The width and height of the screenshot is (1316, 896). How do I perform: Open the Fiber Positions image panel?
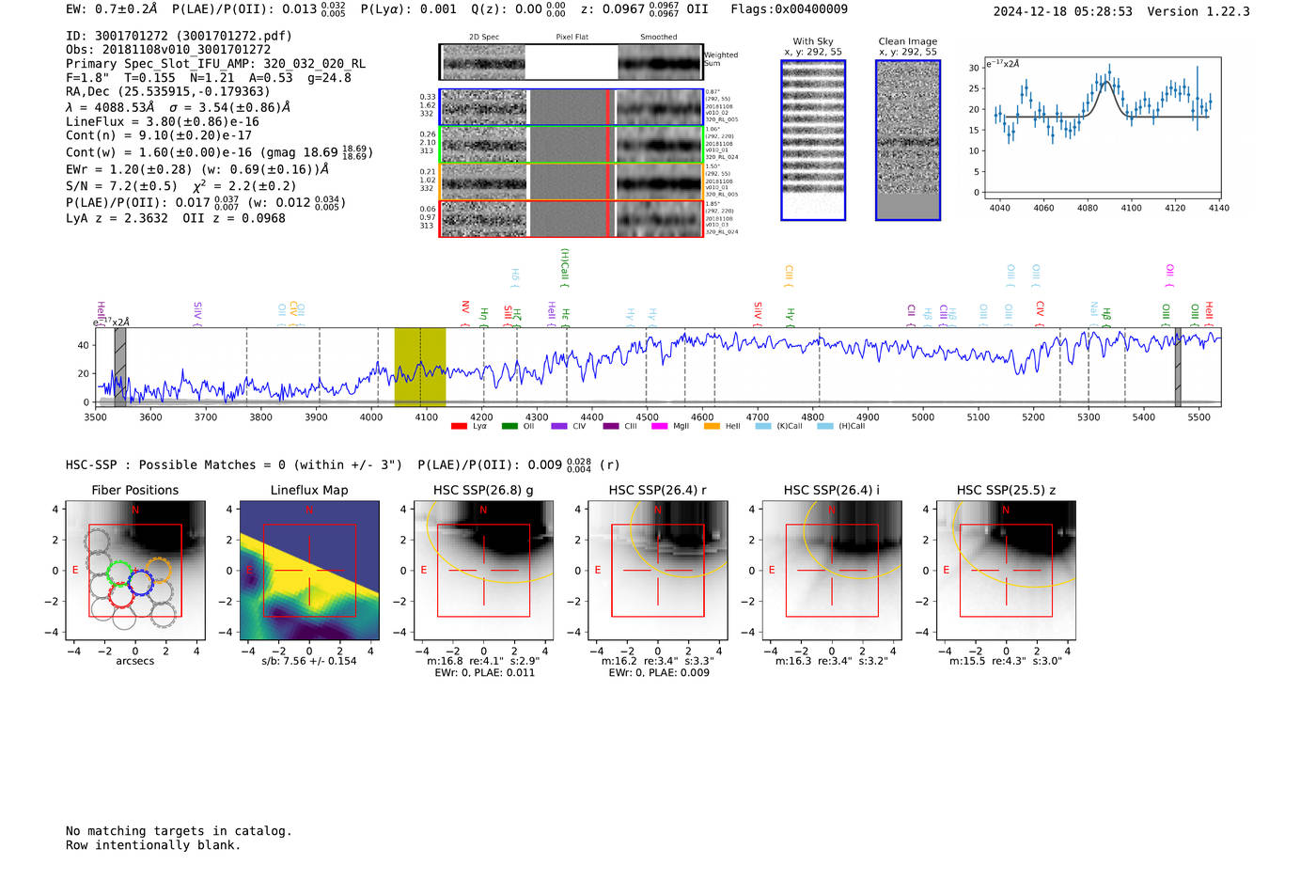coord(135,571)
